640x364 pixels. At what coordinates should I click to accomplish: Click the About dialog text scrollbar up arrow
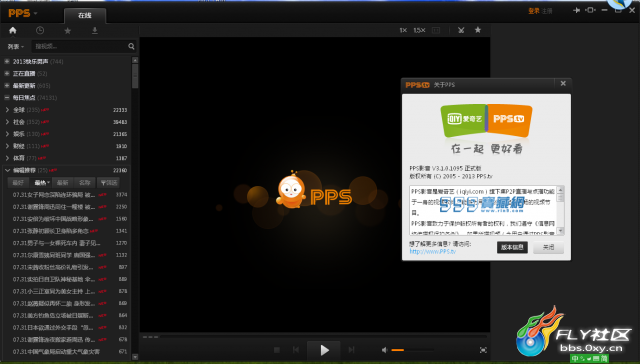560,190
